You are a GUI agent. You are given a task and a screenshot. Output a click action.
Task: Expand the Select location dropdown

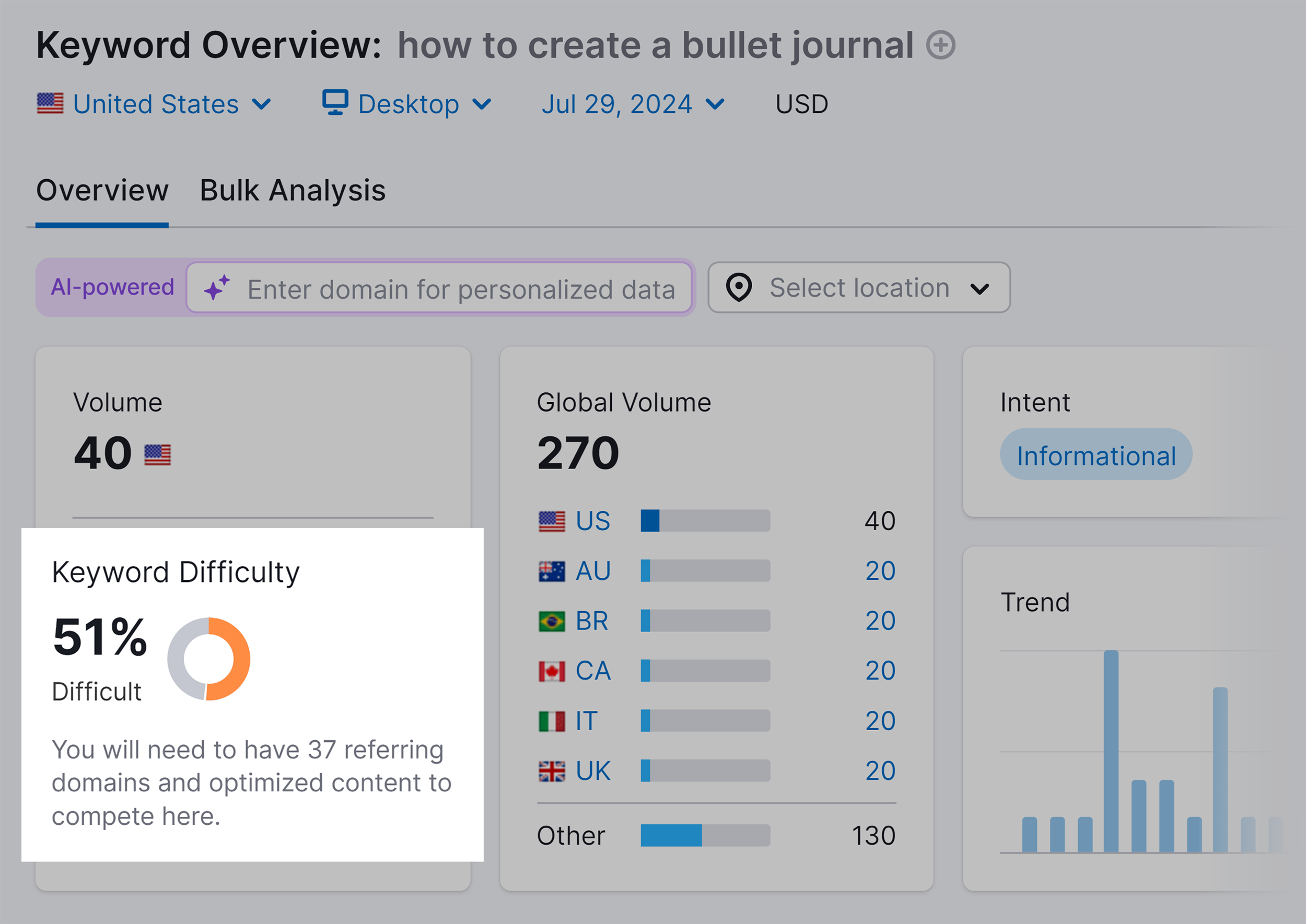[x=858, y=287]
